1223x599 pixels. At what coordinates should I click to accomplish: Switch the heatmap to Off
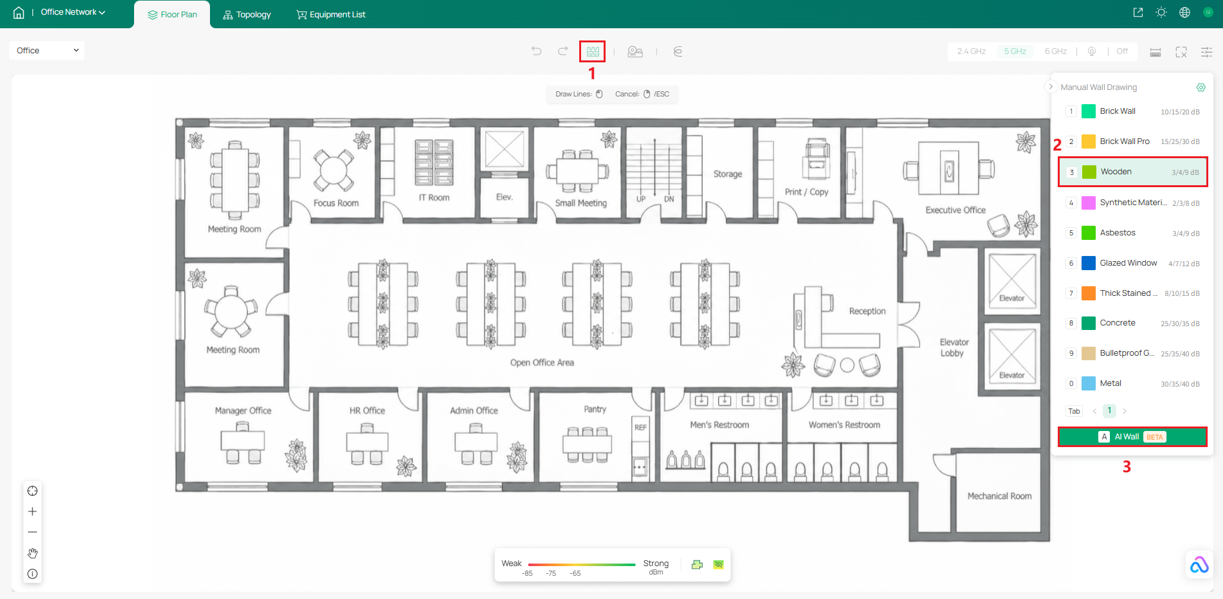[x=1122, y=51]
